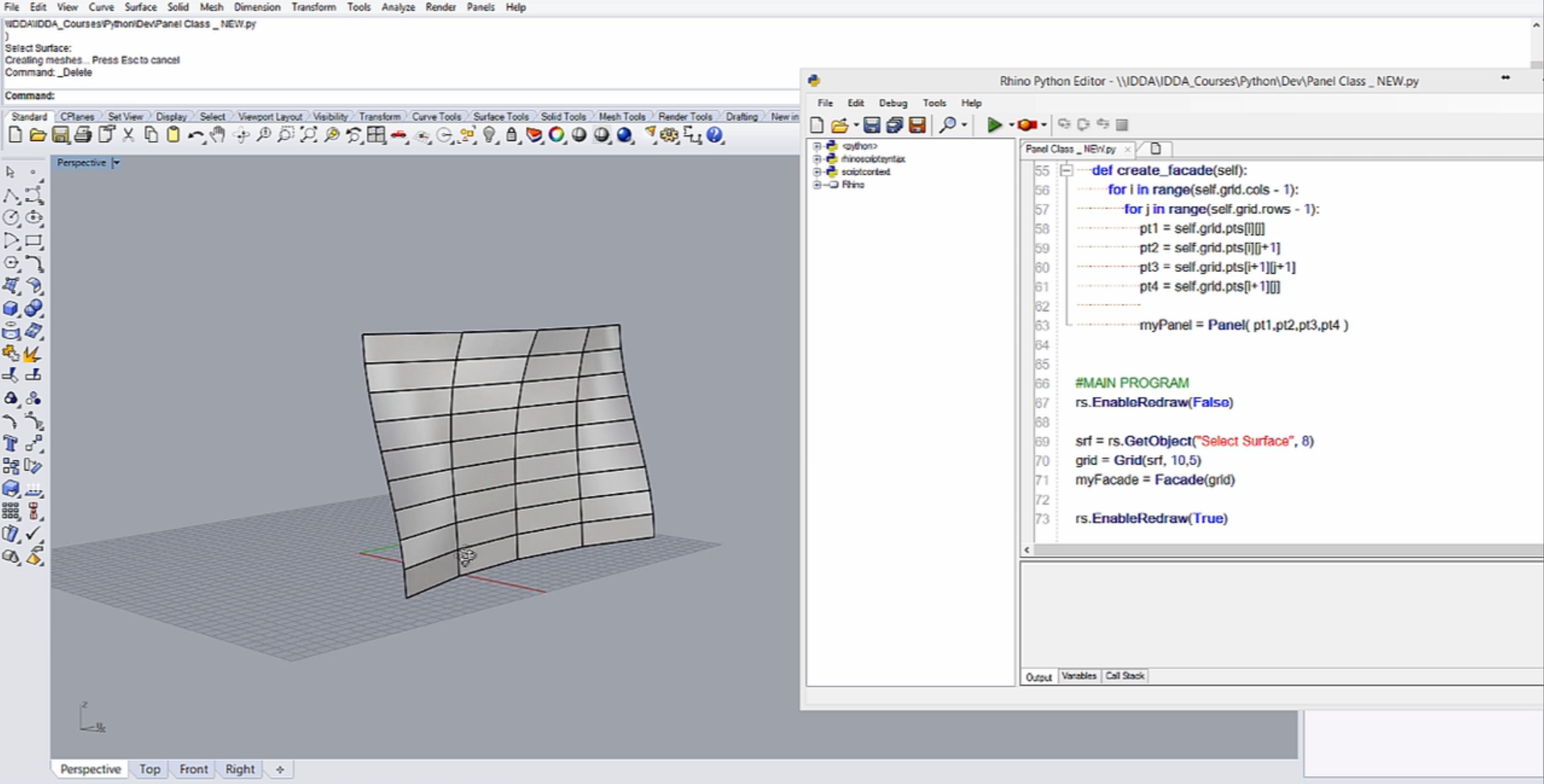Open the Perspective viewport dropdown arrow
This screenshot has height=784, width=1544.
[x=117, y=163]
